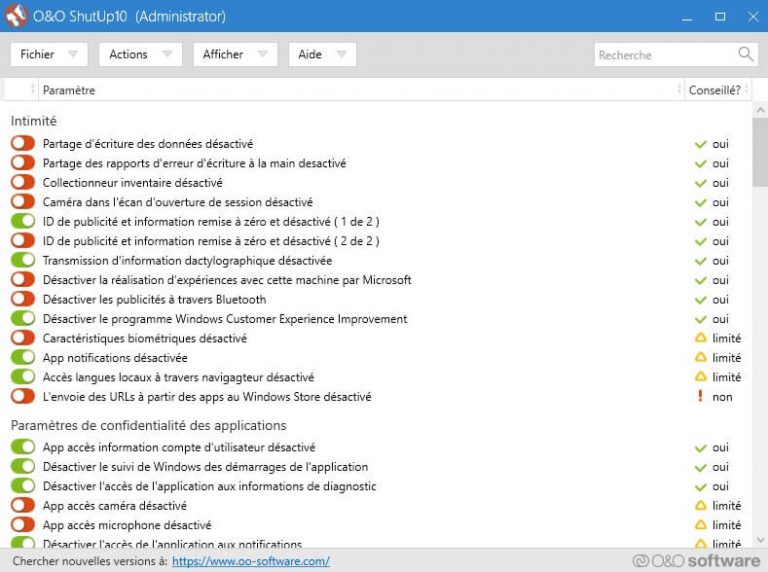This screenshot has width=768, height=572.
Task: Open the Actions menu
Action: (x=141, y=54)
